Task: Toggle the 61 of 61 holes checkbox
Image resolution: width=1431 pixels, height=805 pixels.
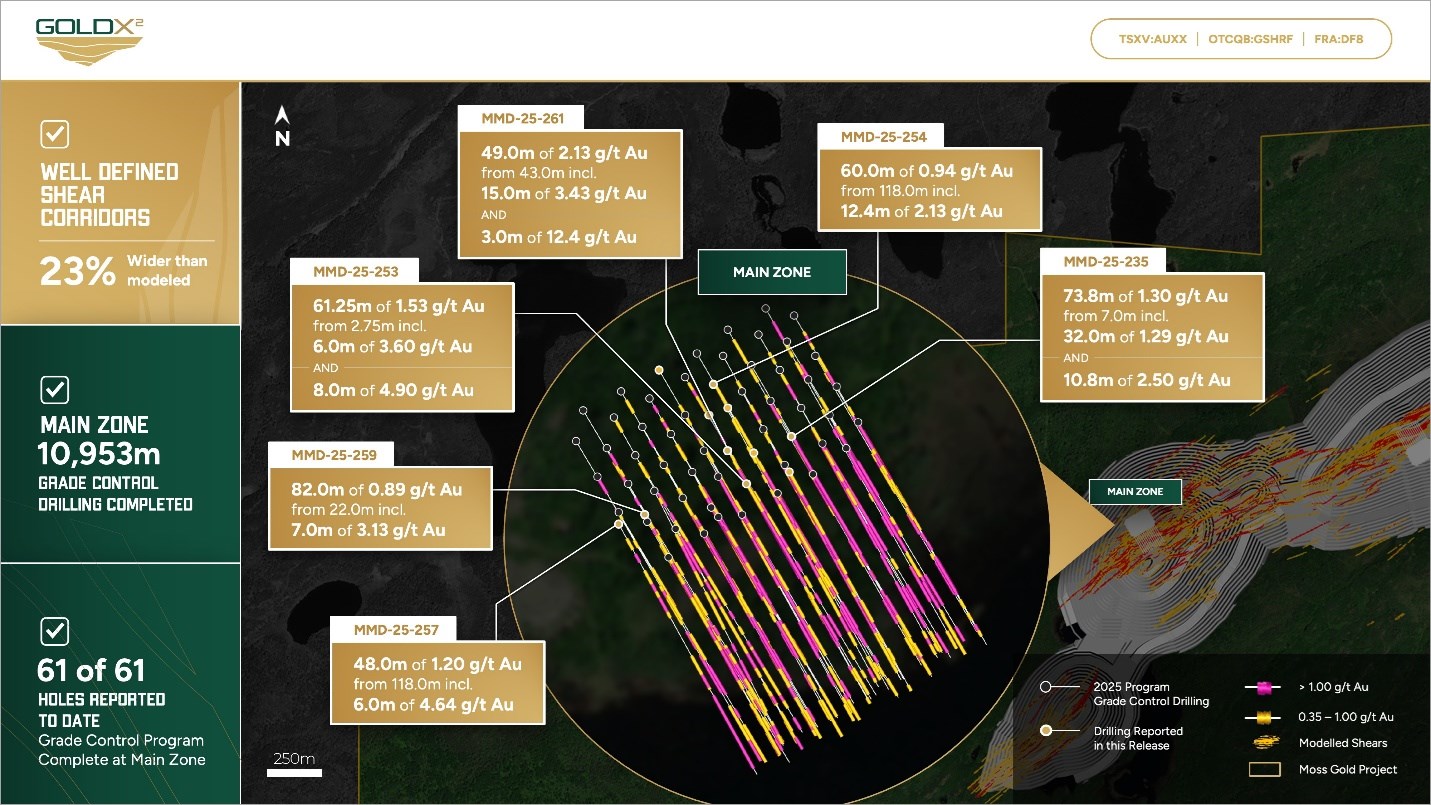Action: 54,631
